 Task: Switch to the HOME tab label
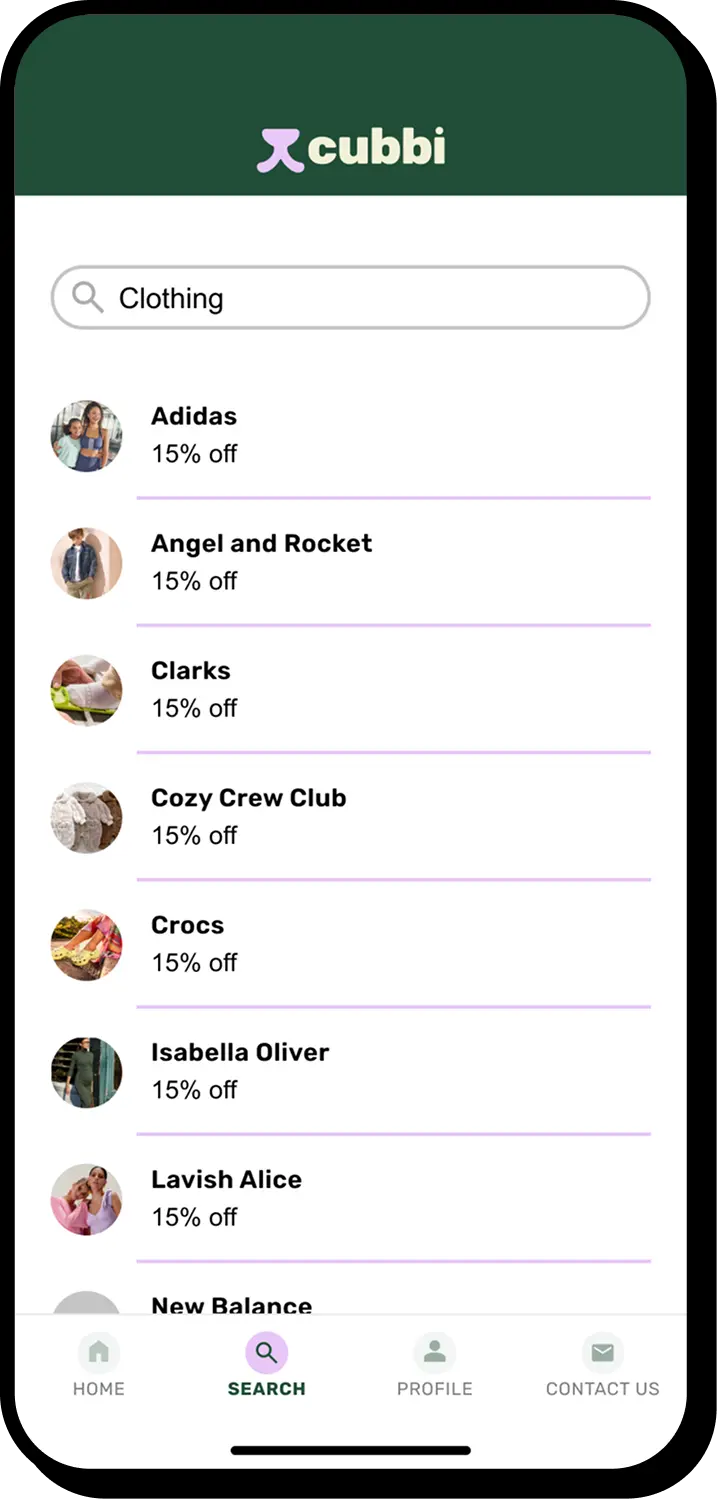(99, 1389)
